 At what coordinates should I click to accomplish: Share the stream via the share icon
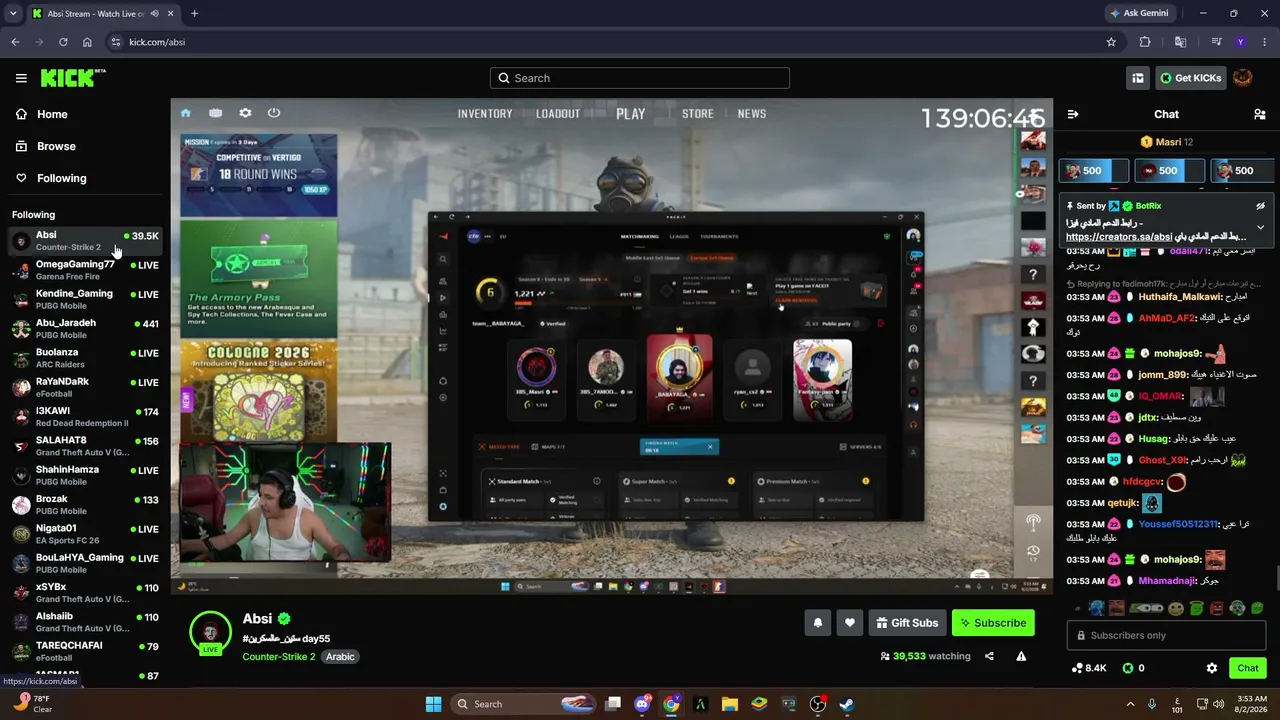[989, 656]
